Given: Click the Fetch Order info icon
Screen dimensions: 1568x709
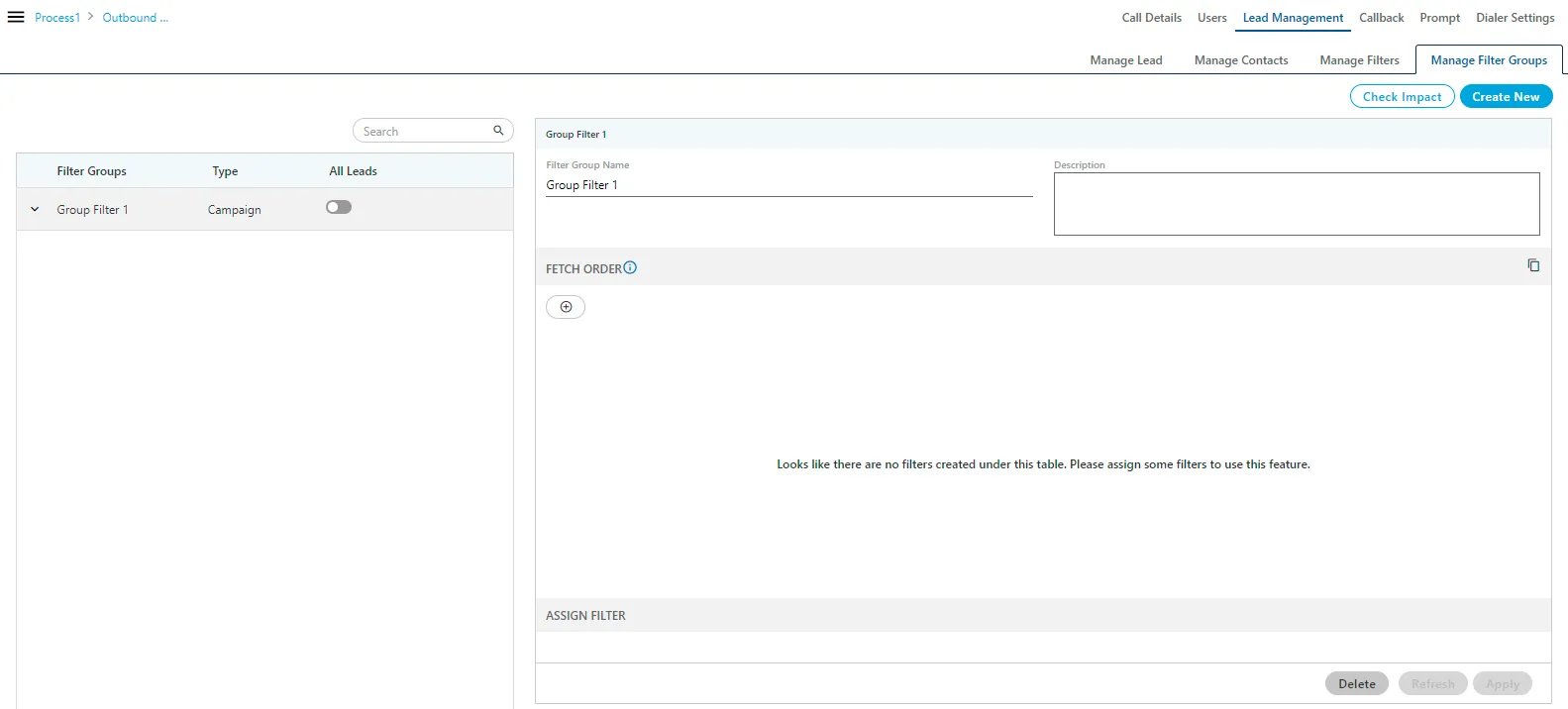Looking at the screenshot, I should coord(630,267).
